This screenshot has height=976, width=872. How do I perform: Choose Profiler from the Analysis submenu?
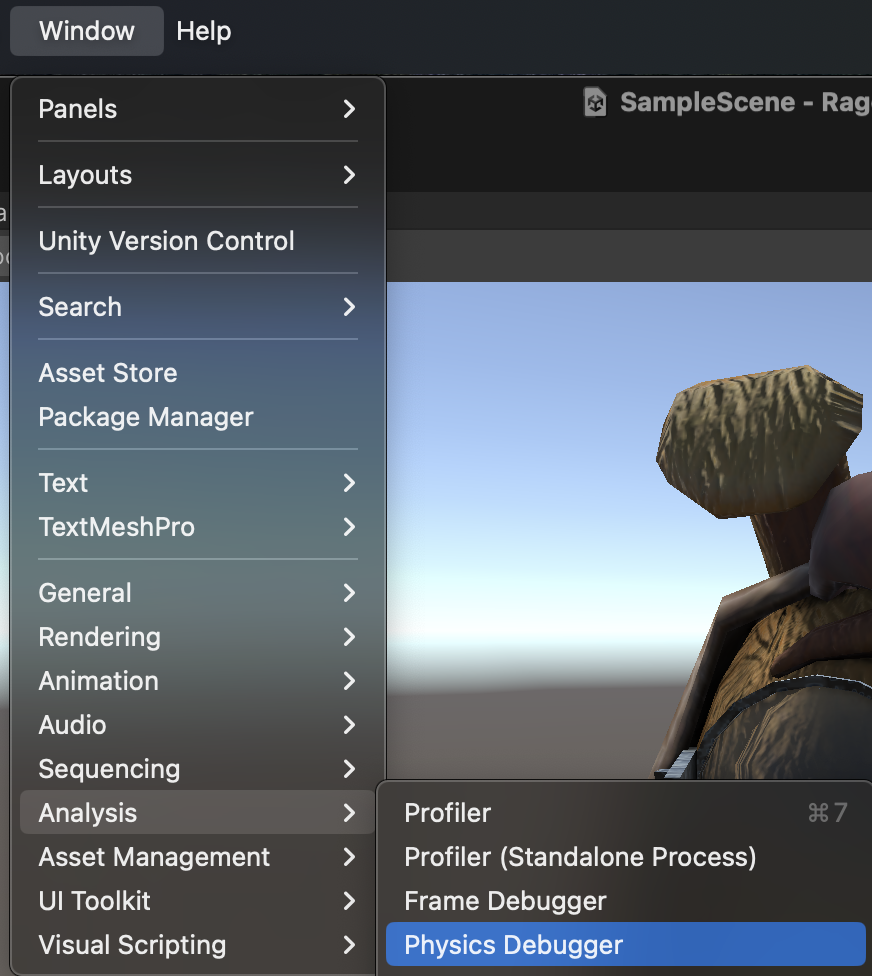[626, 813]
